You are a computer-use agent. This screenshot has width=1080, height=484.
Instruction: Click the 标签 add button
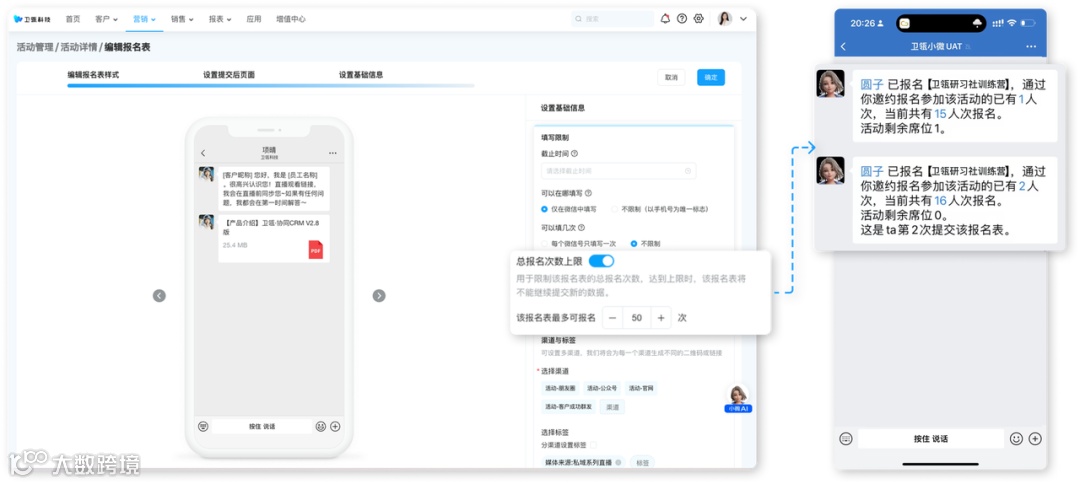[642, 463]
